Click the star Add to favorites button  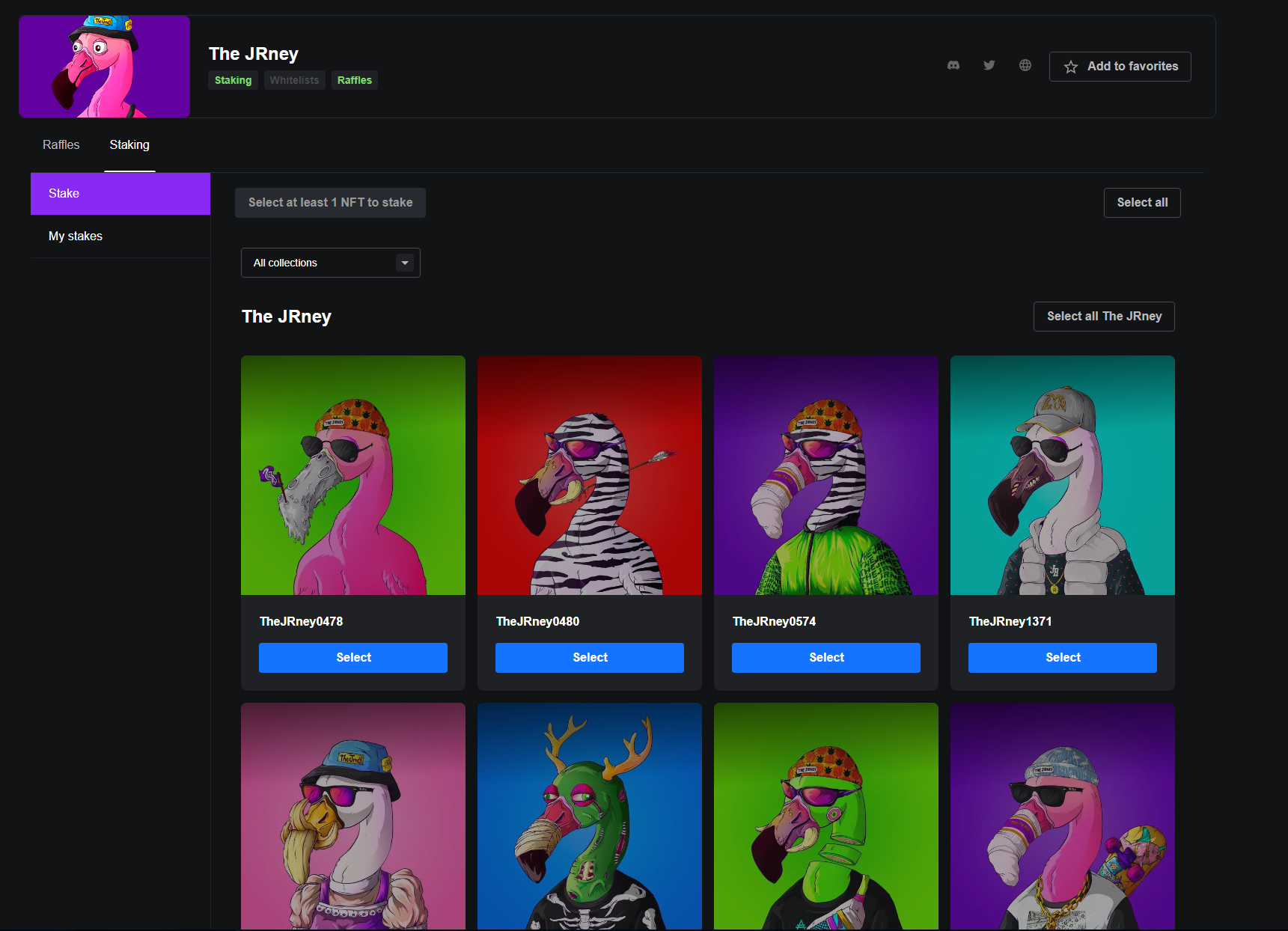point(1120,67)
